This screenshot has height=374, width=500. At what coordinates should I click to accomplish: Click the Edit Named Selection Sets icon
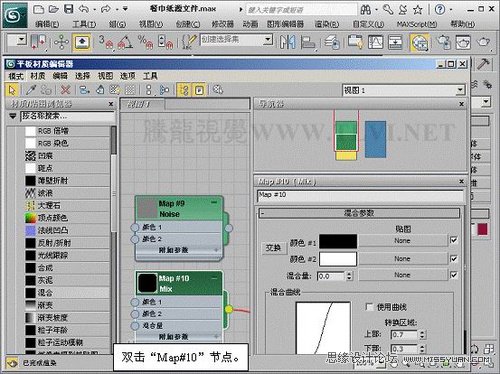point(189,42)
